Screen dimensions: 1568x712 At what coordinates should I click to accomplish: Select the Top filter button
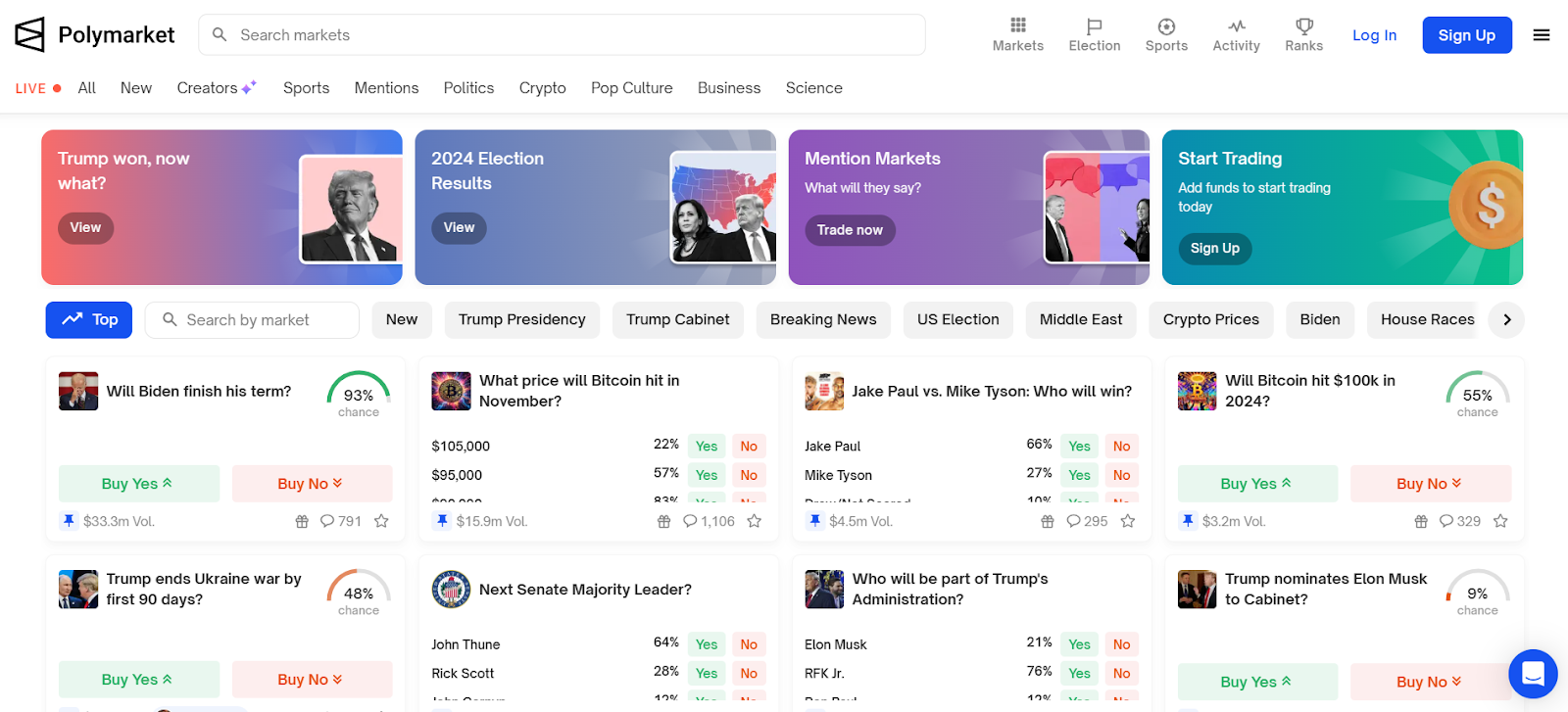pos(89,319)
